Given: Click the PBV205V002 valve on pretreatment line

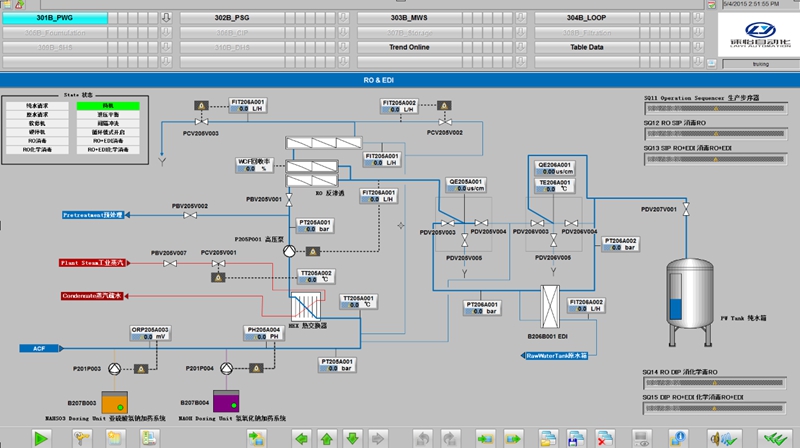Looking at the screenshot, I should [x=189, y=214].
